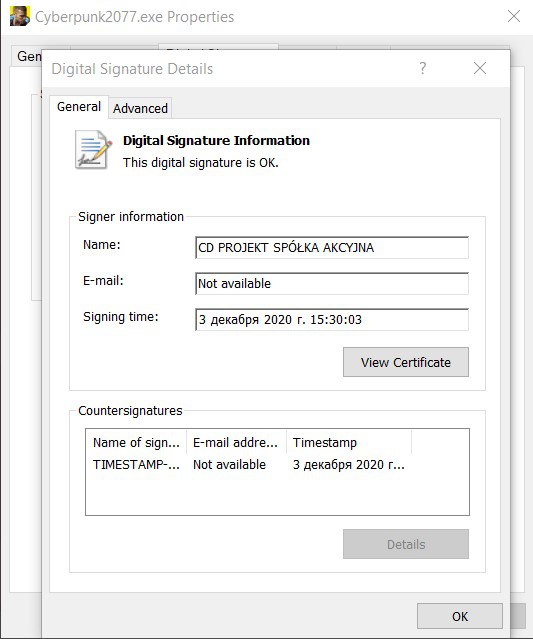Sort by Name of signer column header
Viewport: 533px width, 639px height.
point(136,442)
